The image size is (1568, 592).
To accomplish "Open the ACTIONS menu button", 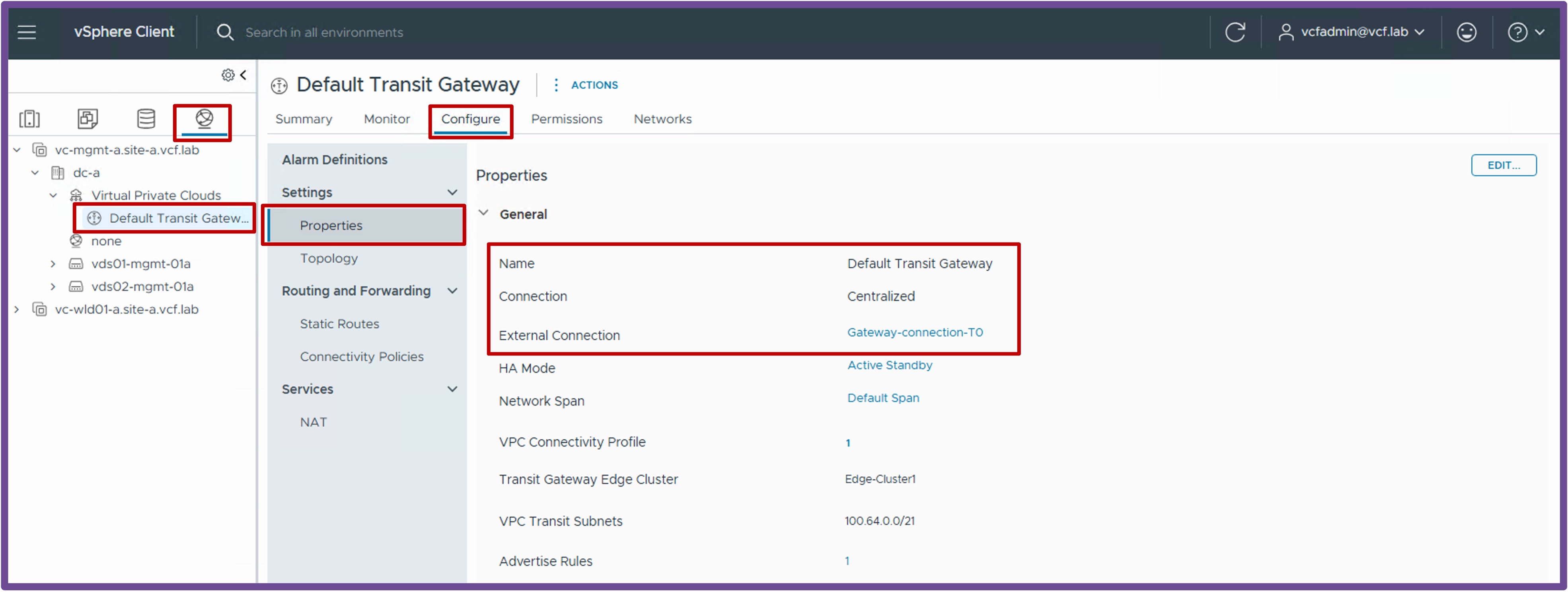I will pyautogui.click(x=594, y=85).
